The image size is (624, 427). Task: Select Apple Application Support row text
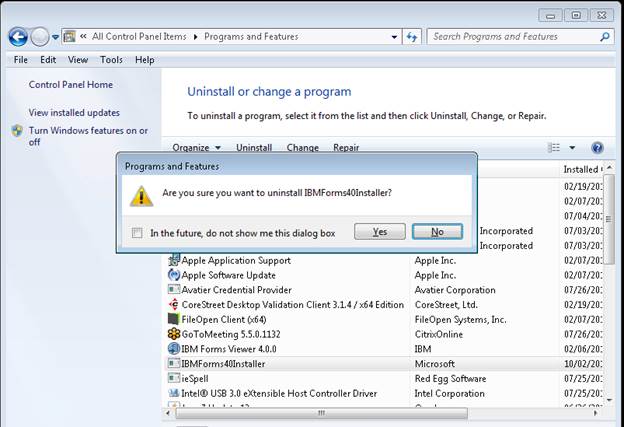pyautogui.click(x=236, y=261)
